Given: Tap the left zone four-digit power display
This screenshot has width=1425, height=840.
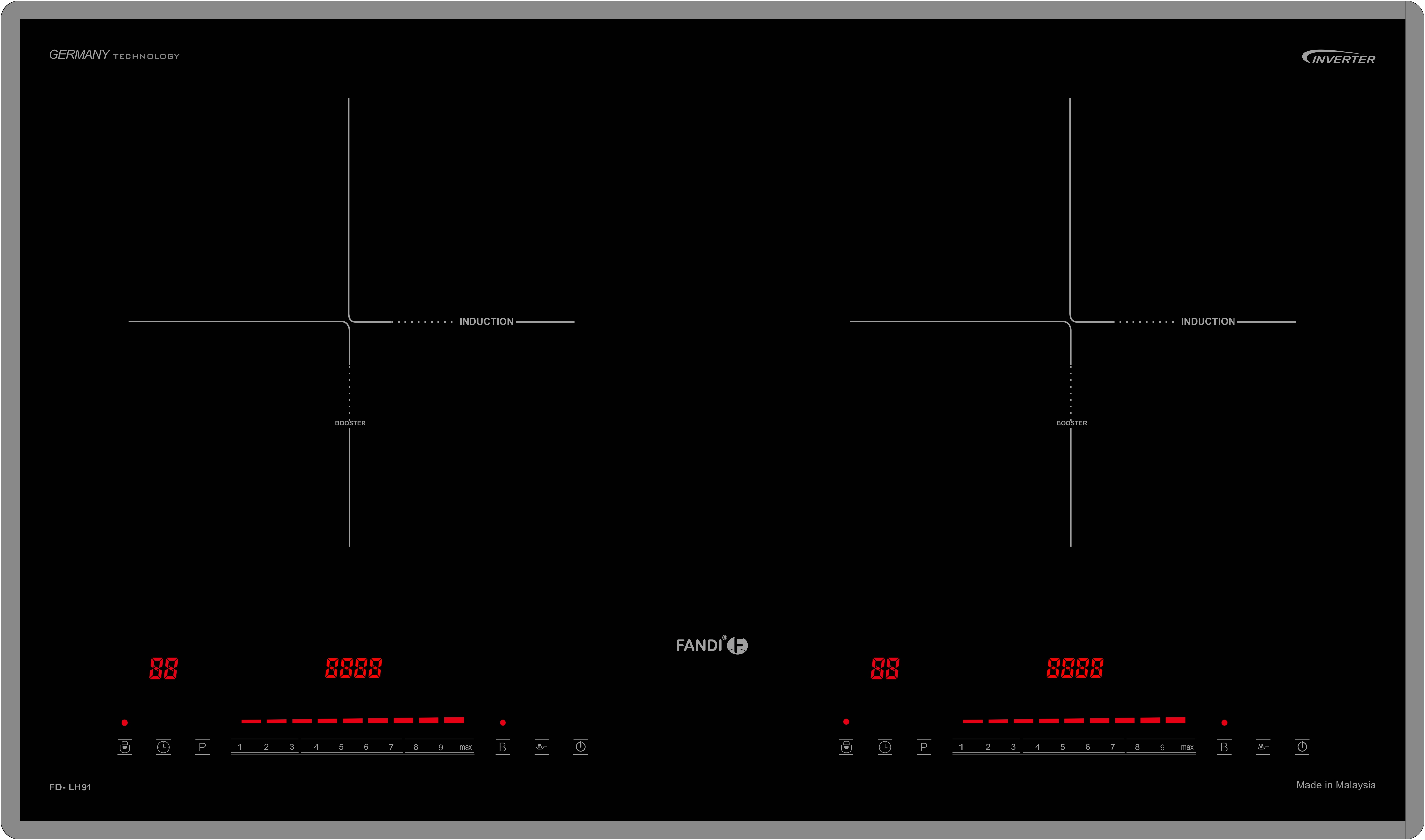Looking at the screenshot, I should (354, 668).
